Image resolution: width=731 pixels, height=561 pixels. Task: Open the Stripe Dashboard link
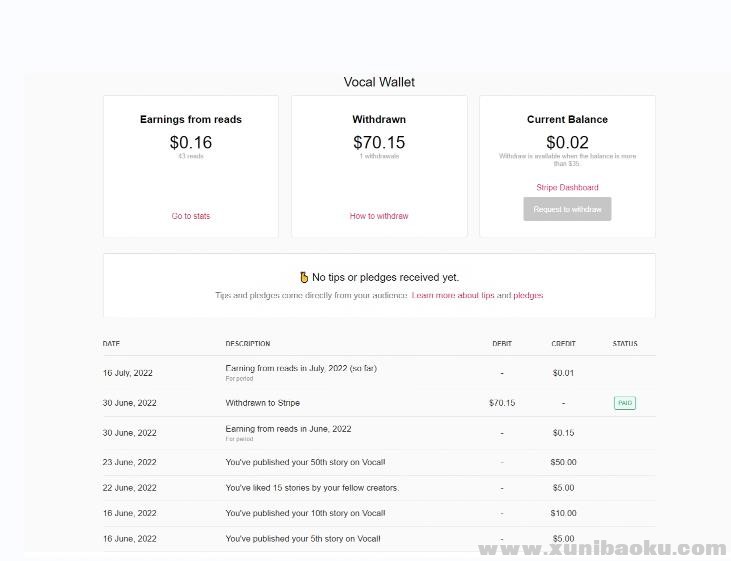click(x=567, y=187)
